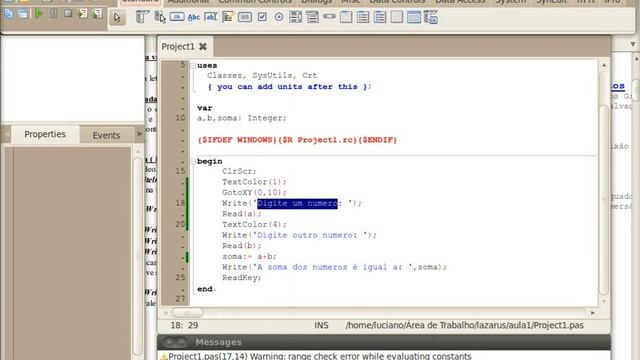The width and height of the screenshot is (640, 360).
Task: Click the View Forms toolbar icon
Action: click(x=23, y=13)
